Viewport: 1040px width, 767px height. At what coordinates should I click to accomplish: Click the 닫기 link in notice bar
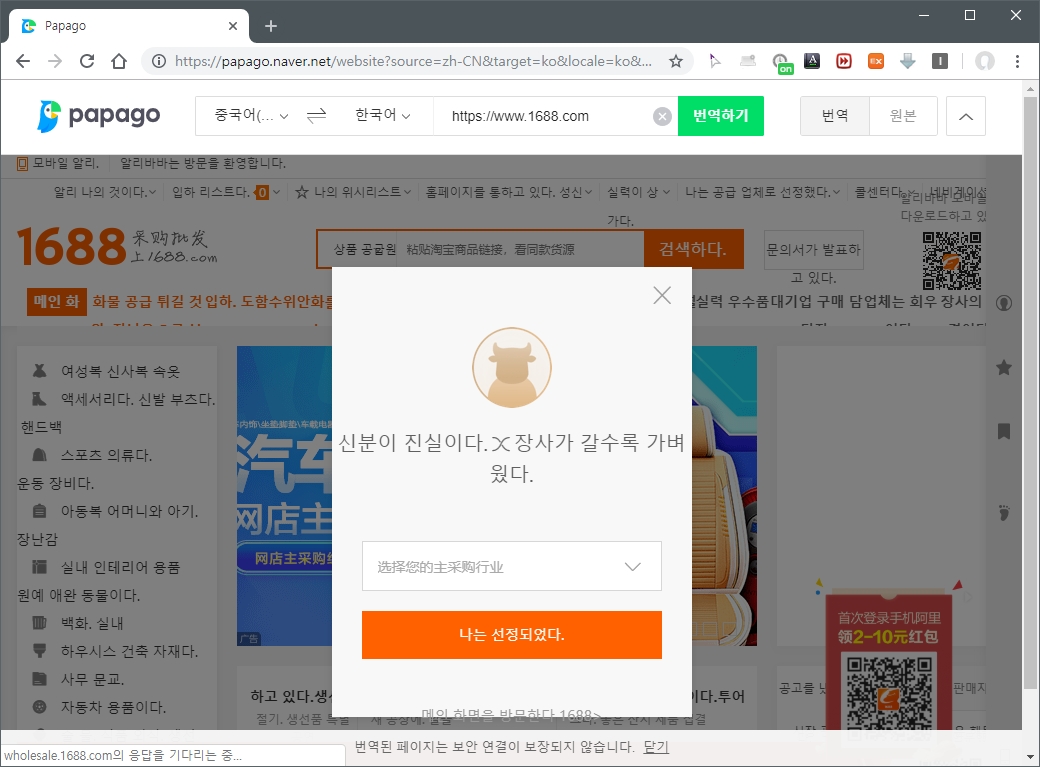[x=656, y=747]
